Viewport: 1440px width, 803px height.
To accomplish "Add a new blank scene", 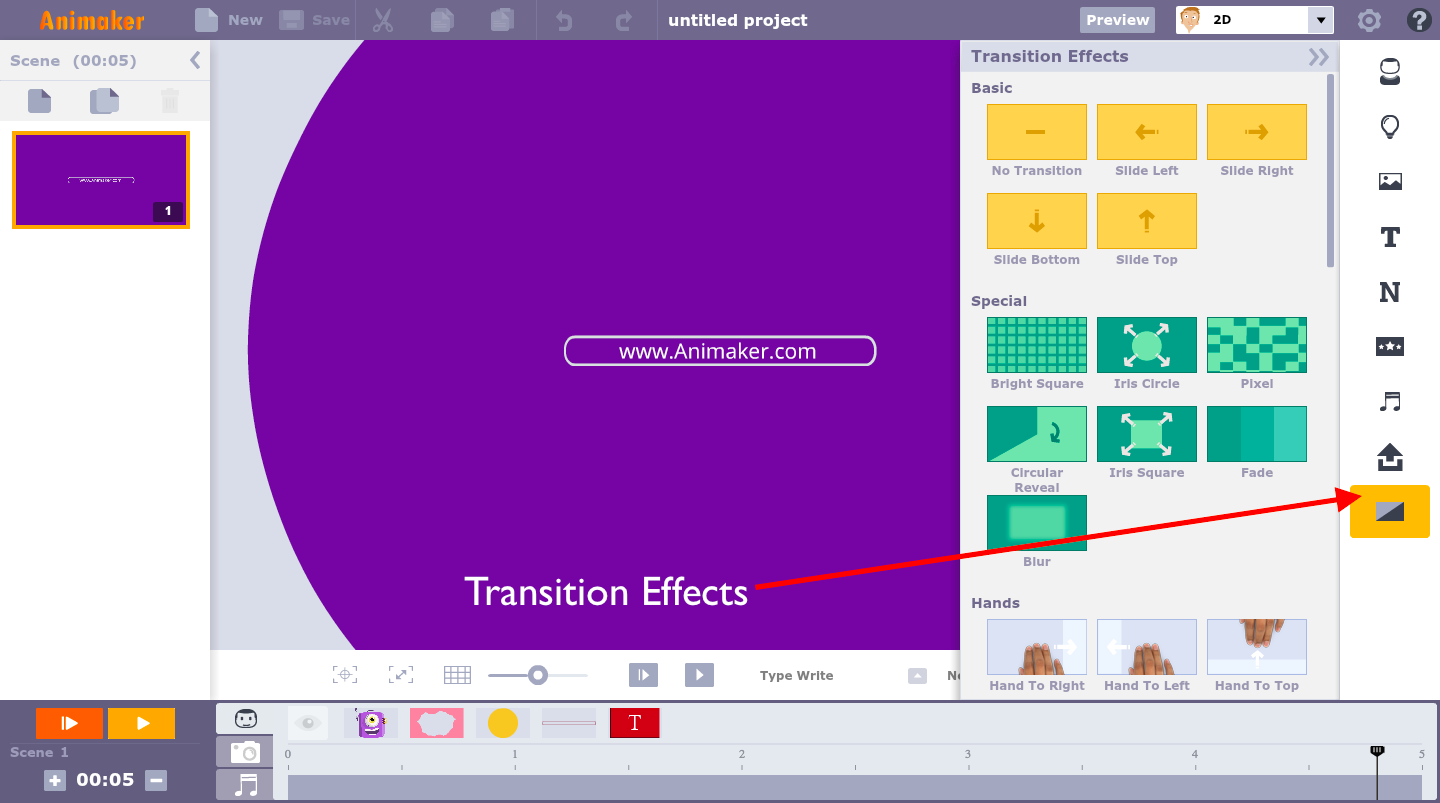I will click(x=39, y=100).
